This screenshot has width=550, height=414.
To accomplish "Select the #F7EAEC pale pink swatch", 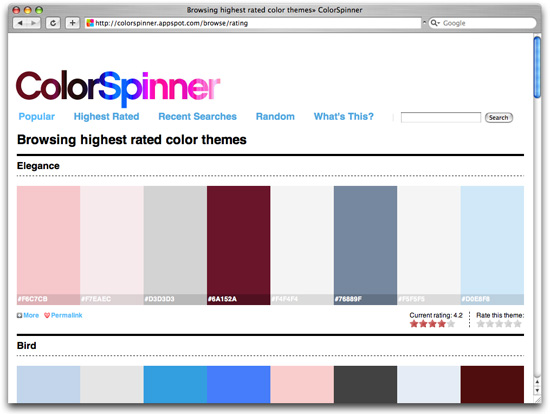I will pyautogui.click(x=112, y=245).
